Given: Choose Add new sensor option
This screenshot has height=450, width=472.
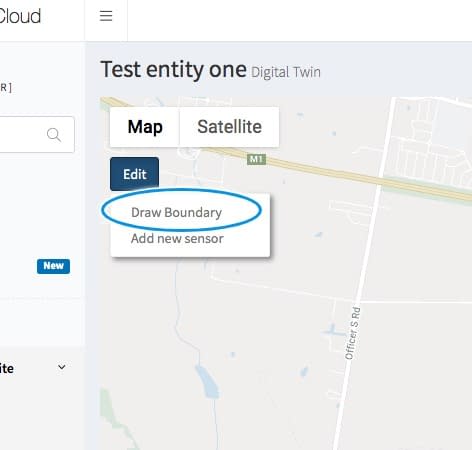Looking at the screenshot, I should pos(177,239).
